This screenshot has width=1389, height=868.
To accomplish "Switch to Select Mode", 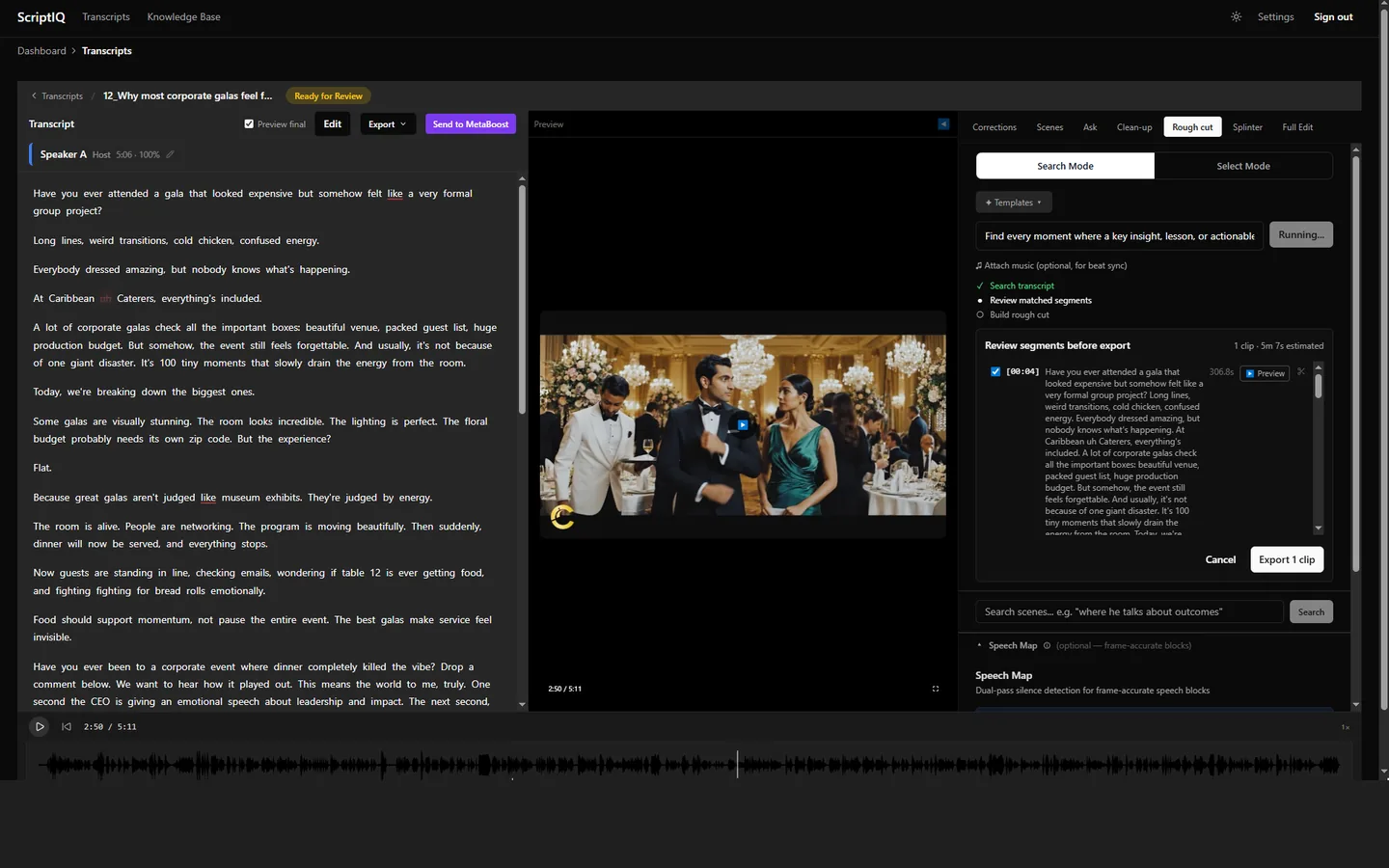I will tap(1243, 166).
